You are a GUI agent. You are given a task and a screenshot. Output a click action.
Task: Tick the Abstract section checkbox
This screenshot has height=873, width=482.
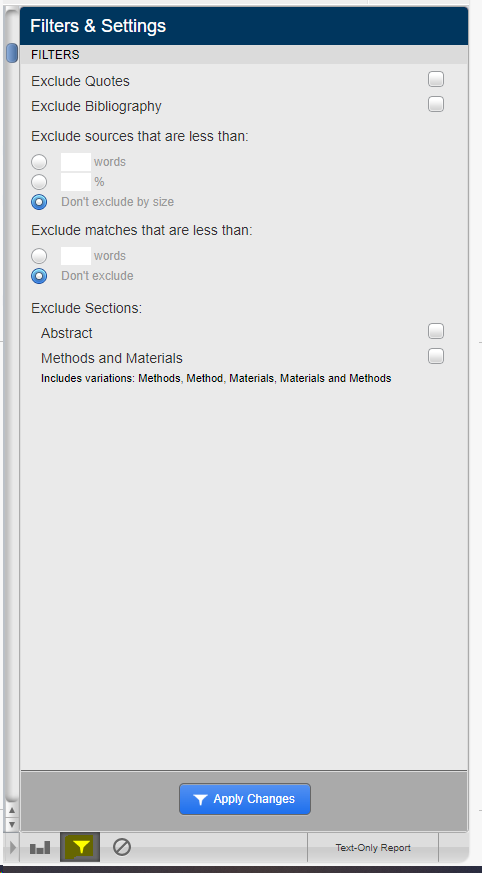(x=436, y=331)
